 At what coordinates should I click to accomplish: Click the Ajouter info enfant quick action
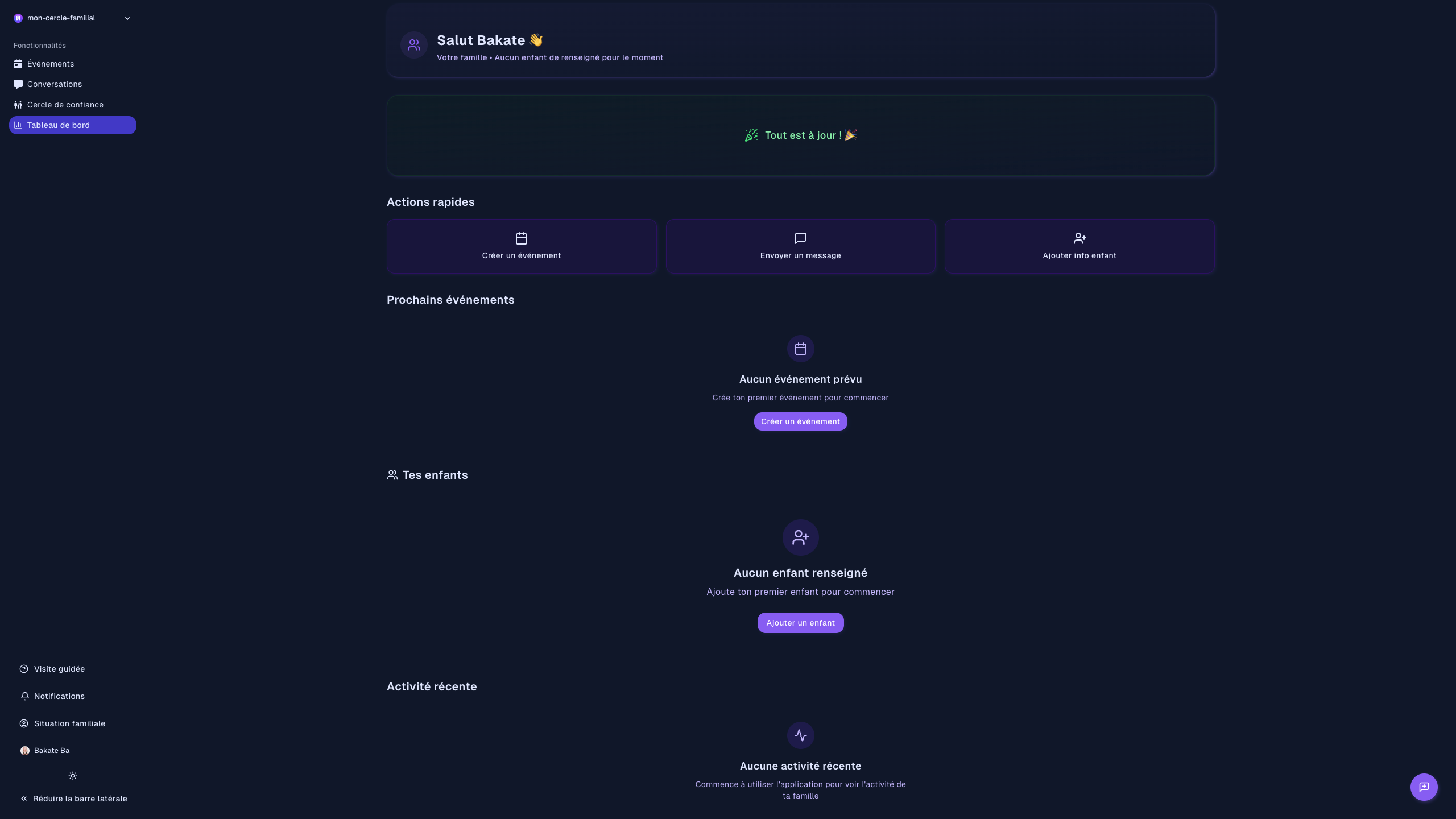tap(1079, 246)
